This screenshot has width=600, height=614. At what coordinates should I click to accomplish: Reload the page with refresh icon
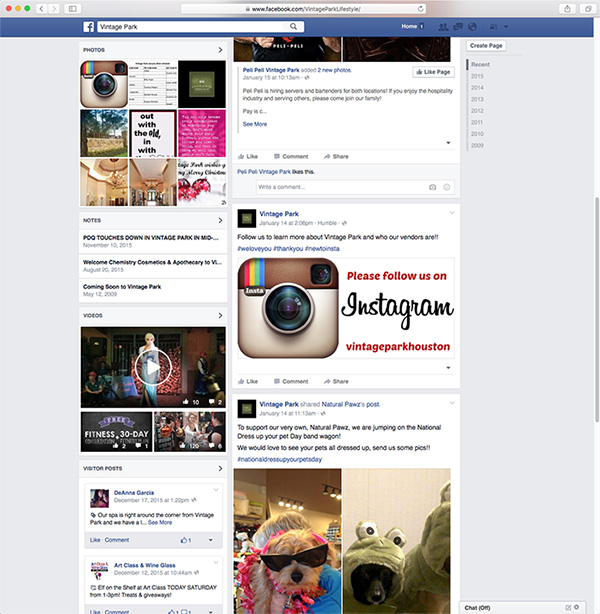(420, 9)
